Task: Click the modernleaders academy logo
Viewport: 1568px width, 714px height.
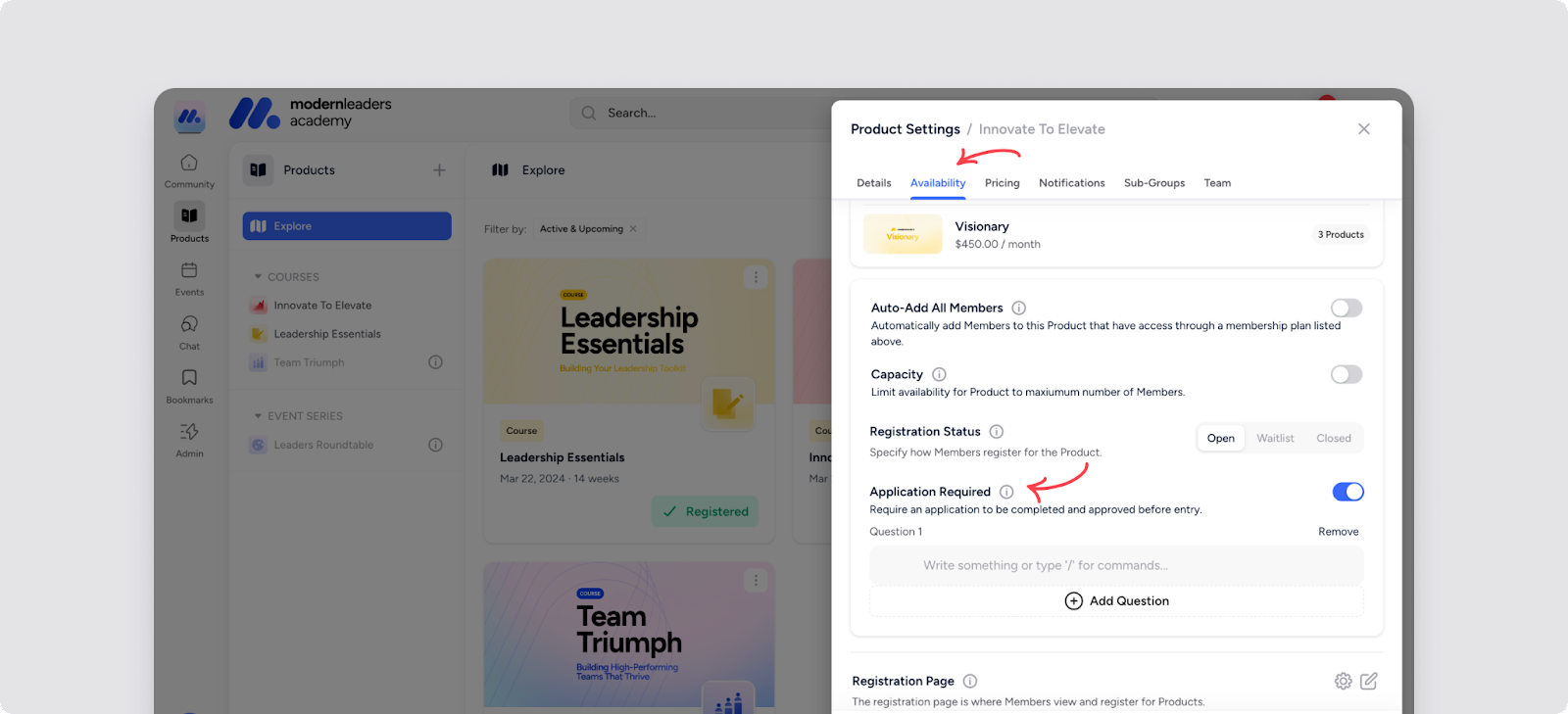Action: pos(311,113)
